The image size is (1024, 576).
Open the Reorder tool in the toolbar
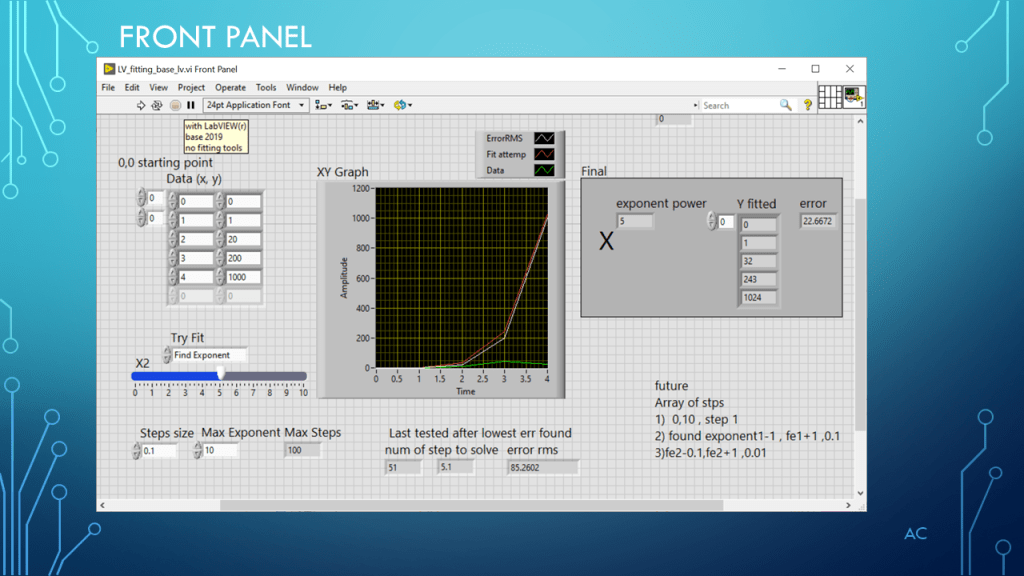[402, 105]
